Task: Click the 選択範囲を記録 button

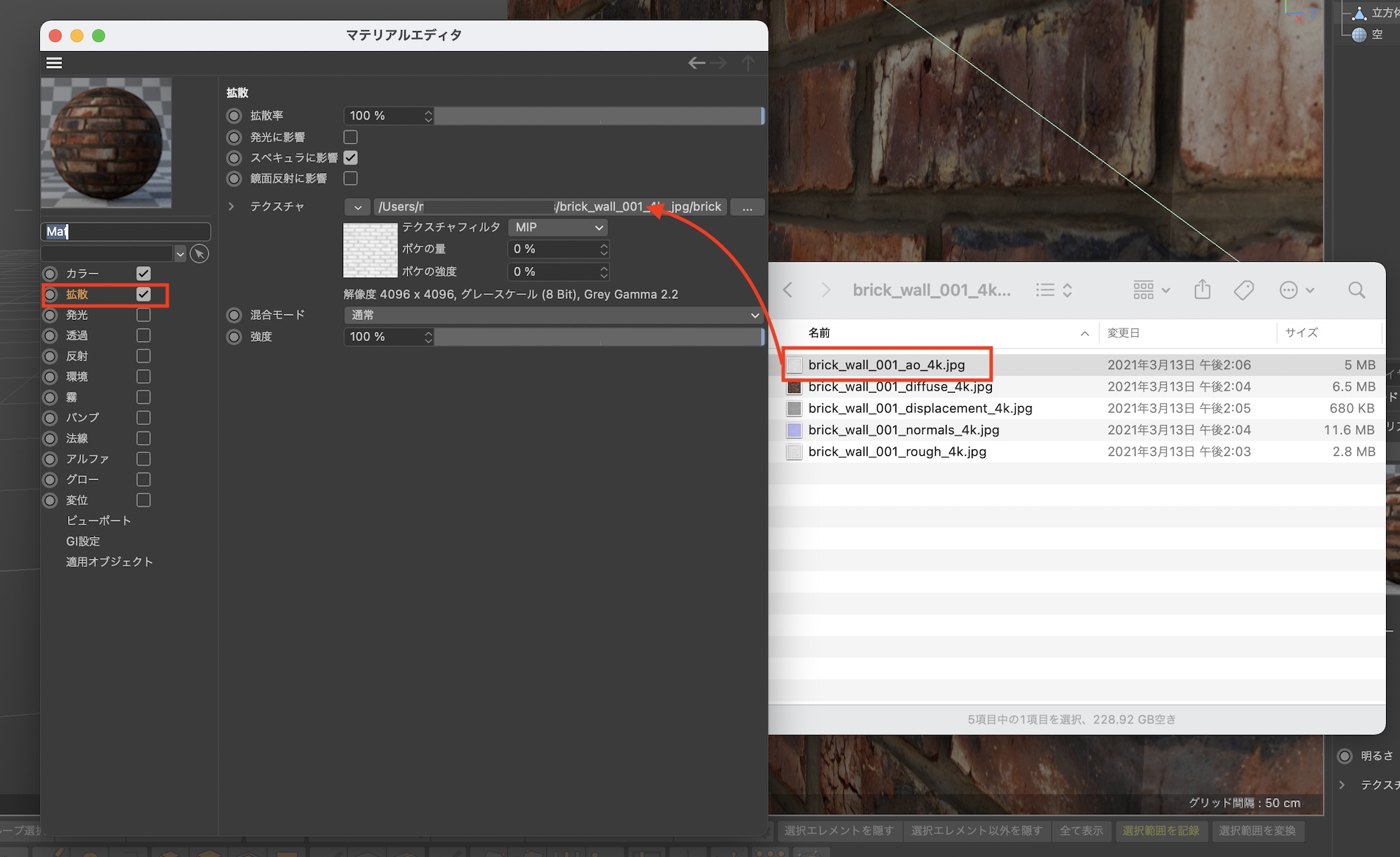Action: [1161, 830]
